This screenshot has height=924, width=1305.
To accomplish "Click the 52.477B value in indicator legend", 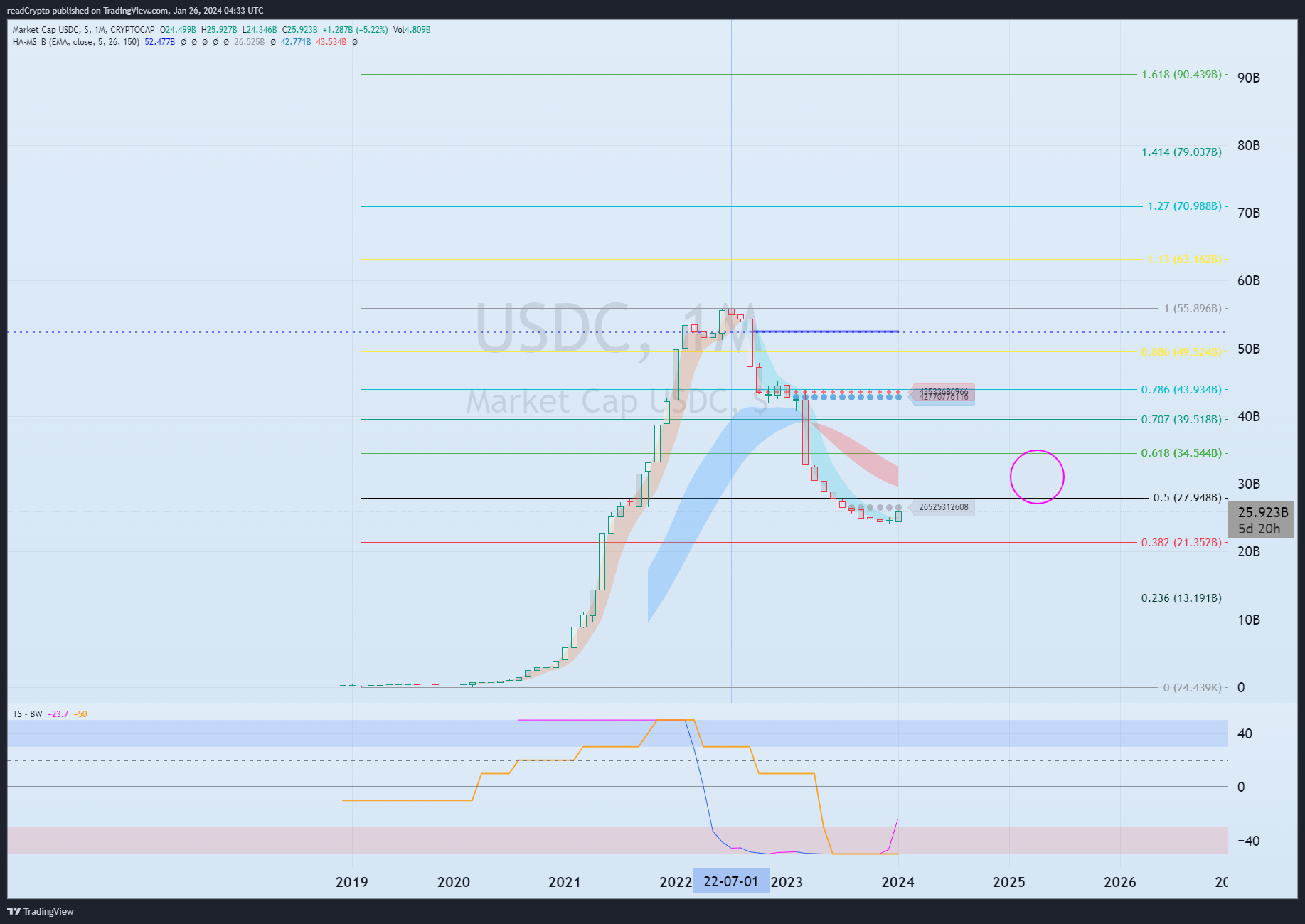I will tap(159, 42).
